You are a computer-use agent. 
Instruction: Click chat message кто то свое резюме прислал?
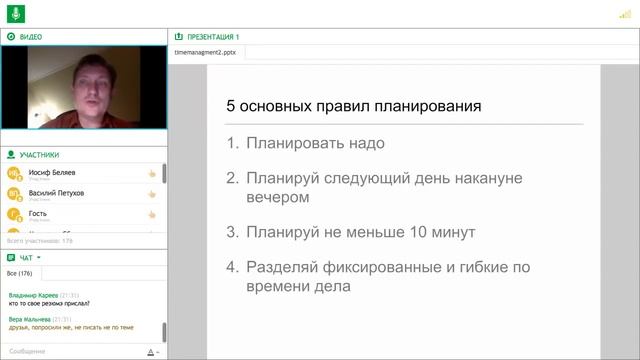click(x=49, y=303)
